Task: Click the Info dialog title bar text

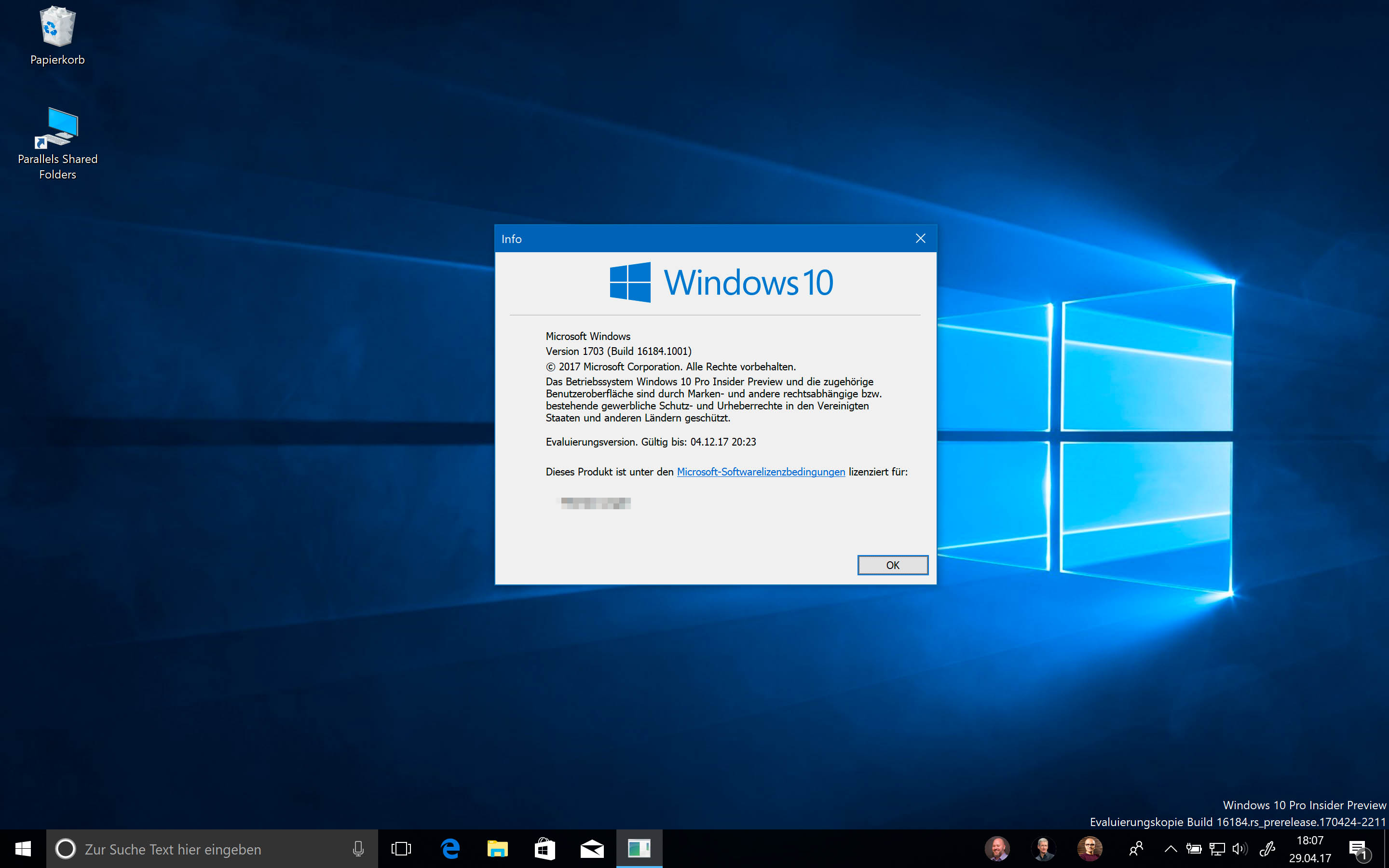Action: click(x=511, y=239)
